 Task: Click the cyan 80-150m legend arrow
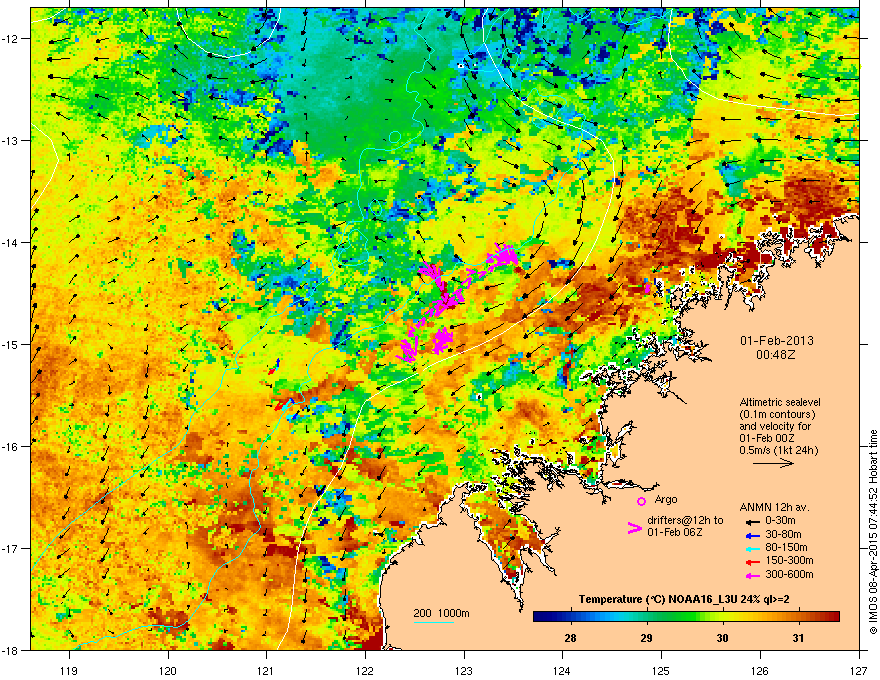(x=752, y=549)
